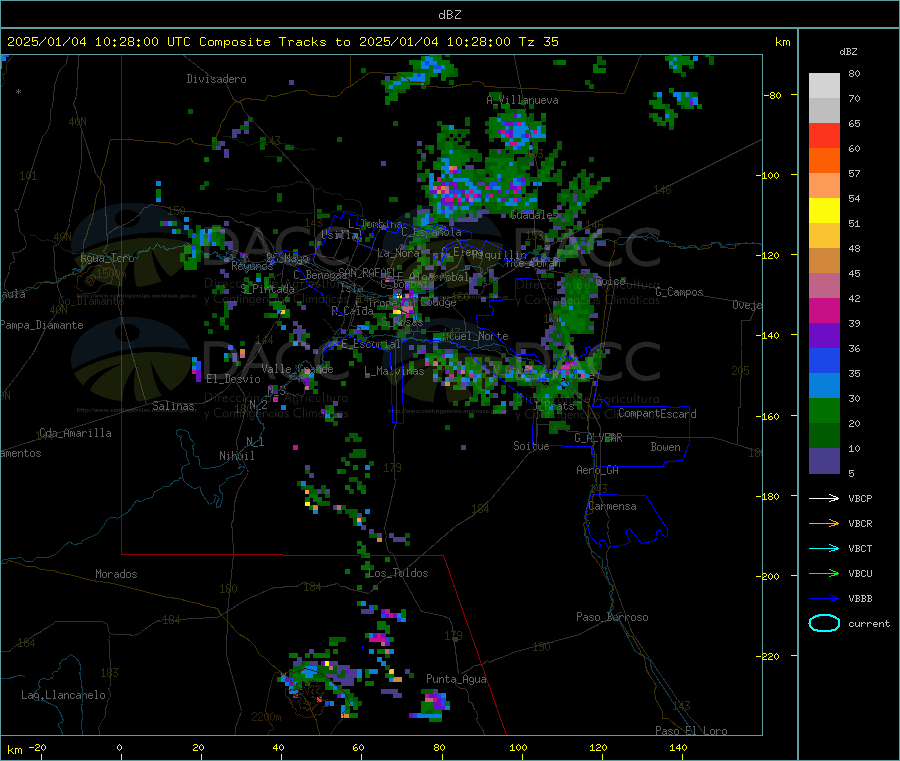Image resolution: width=900 pixels, height=761 pixels.
Task: Select the magenta 42–39 dBZ color swatch
Action: coord(824,310)
